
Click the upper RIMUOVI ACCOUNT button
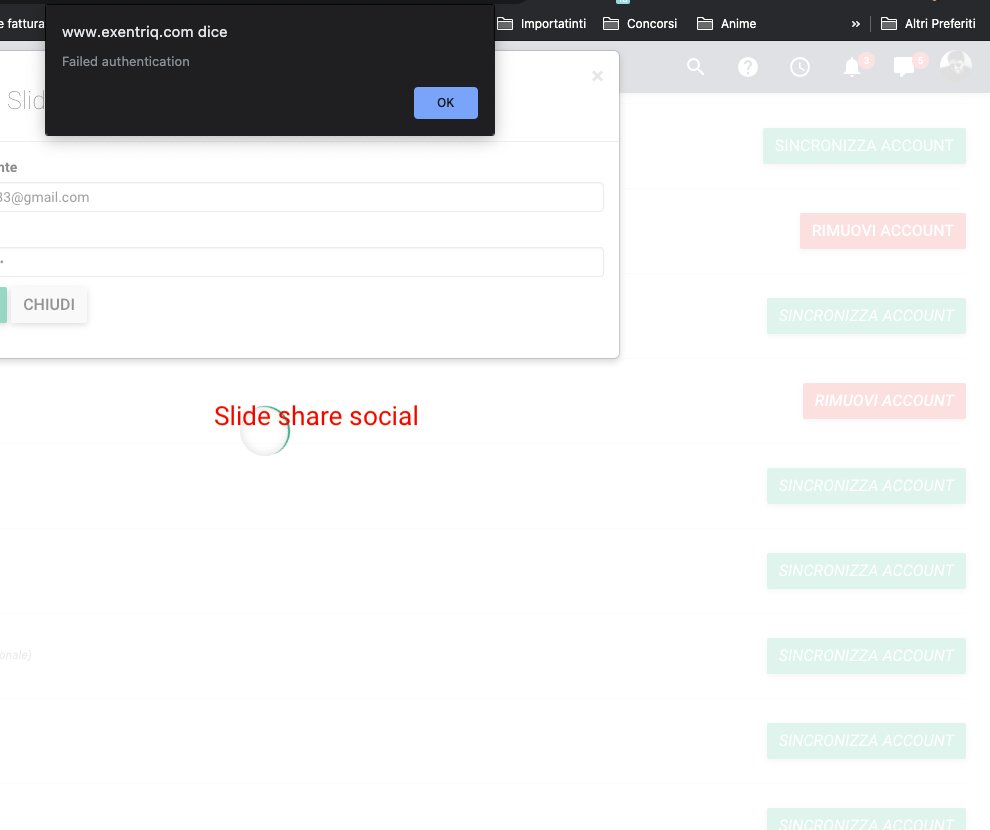pos(882,230)
